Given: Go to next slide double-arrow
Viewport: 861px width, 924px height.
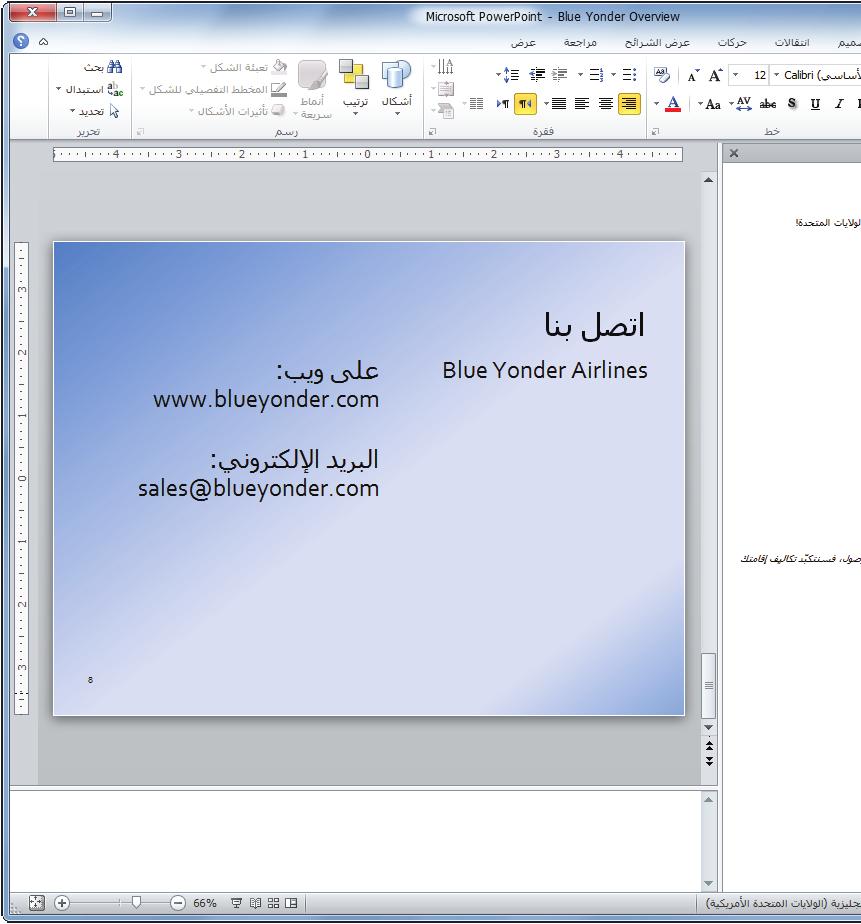Looking at the screenshot, I should point(709,761).
